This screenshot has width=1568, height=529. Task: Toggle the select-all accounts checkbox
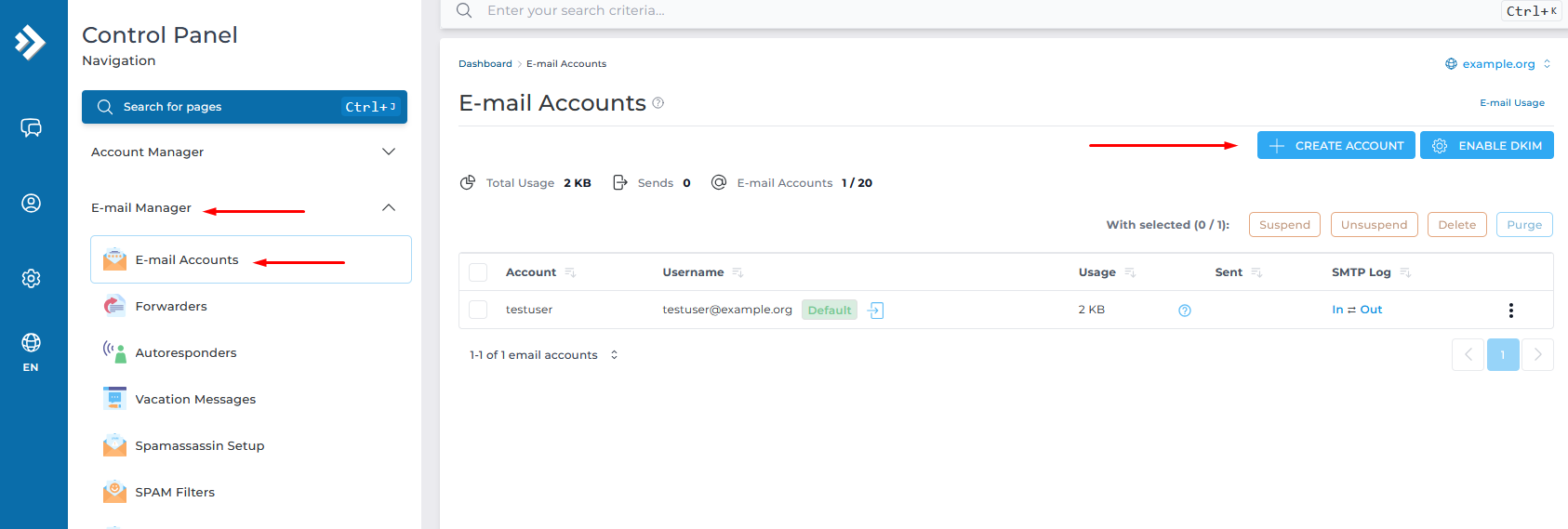click(x=478, y=272)
